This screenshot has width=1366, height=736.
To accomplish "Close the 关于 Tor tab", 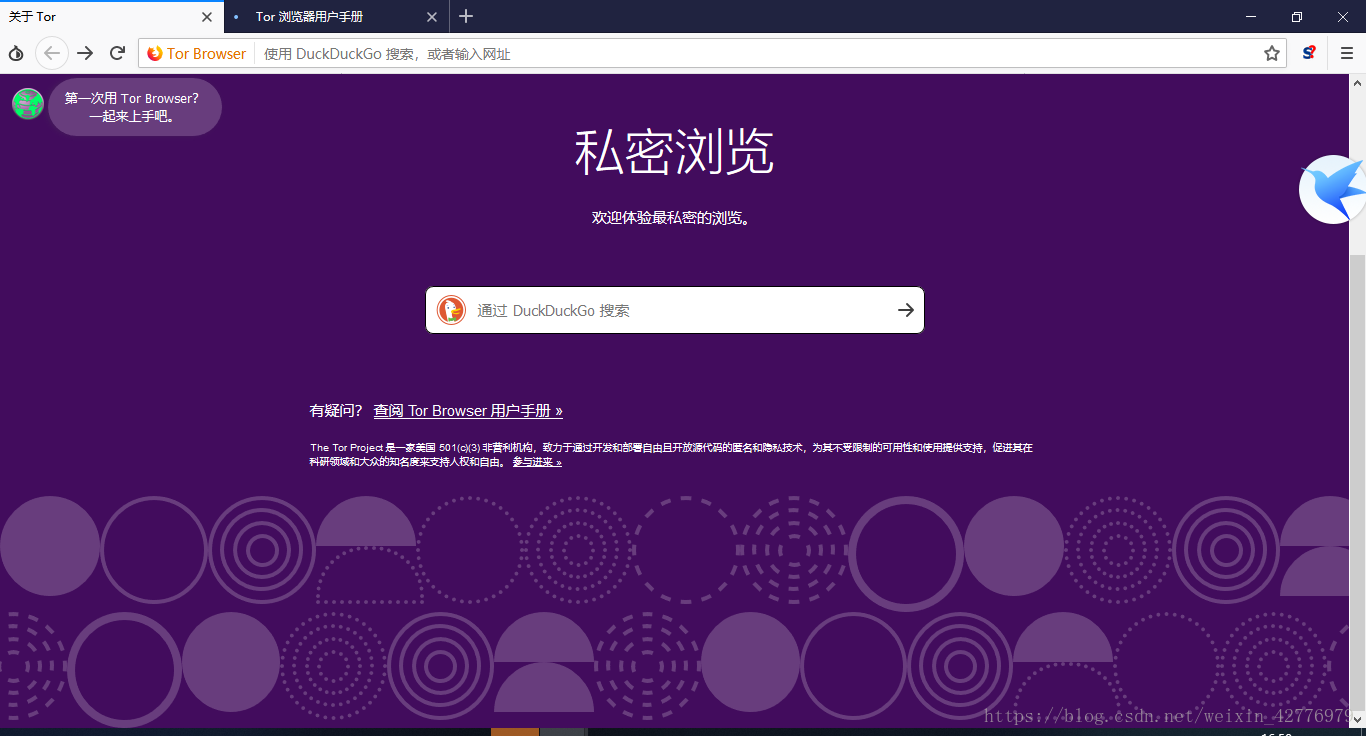I will pyautogui.click(x=207, y=17).
